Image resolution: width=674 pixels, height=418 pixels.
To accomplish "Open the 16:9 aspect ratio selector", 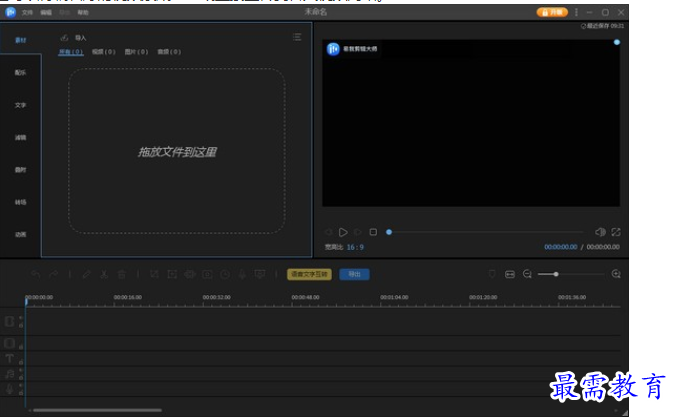I will [x=356, y=246].
